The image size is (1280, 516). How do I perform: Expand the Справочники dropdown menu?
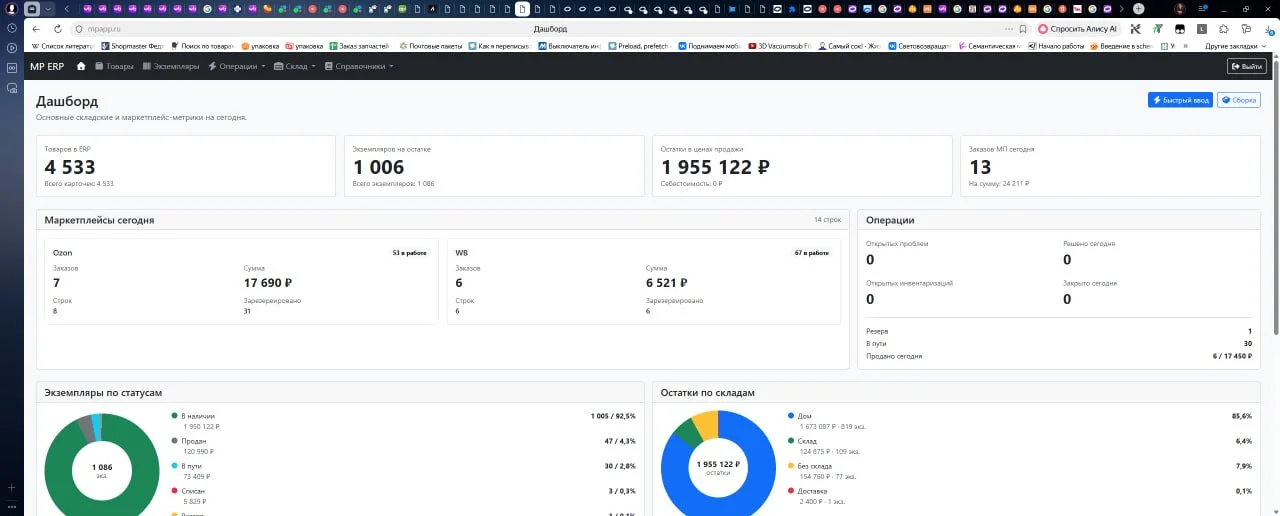359,66
